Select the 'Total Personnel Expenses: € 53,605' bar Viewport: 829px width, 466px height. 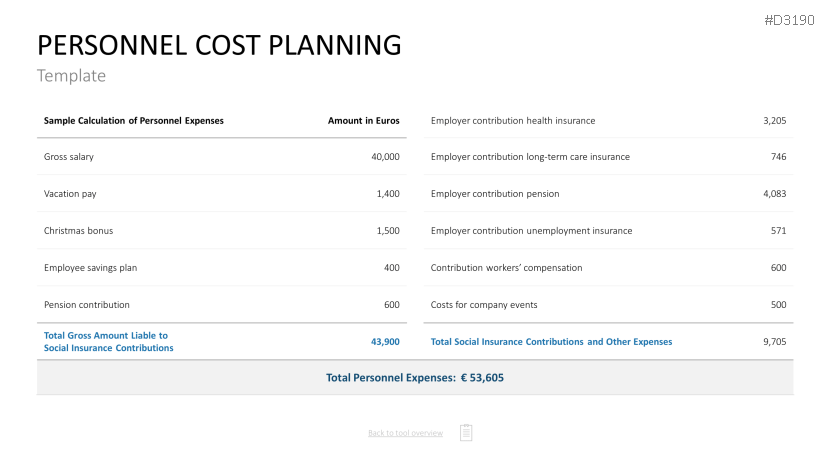[414, 378]
